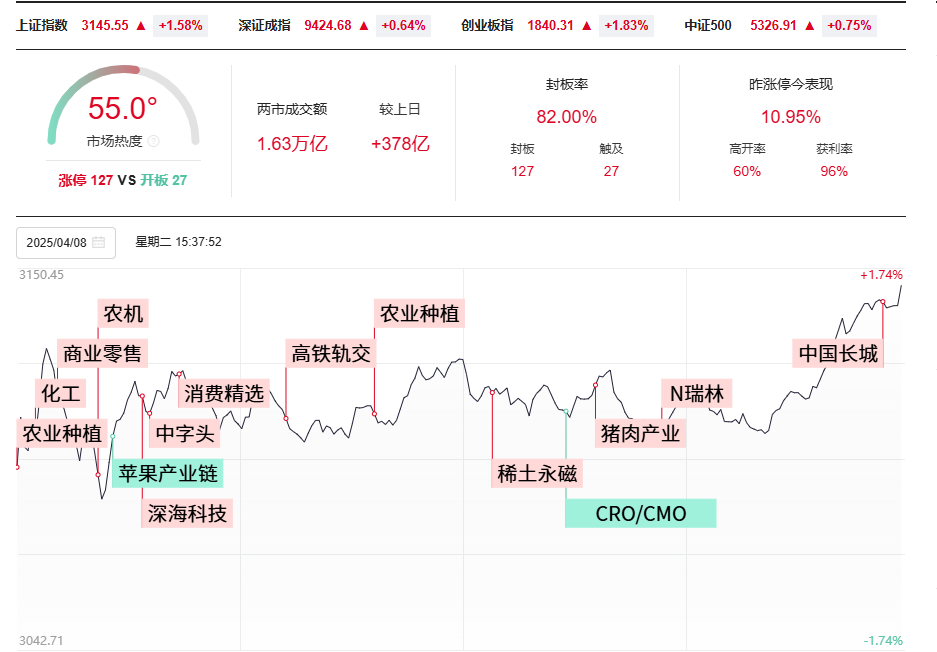The image size is (937, 652).
Task: Click the 上证指数 index label
Action: pyautogui.click(x=42, y=25)
